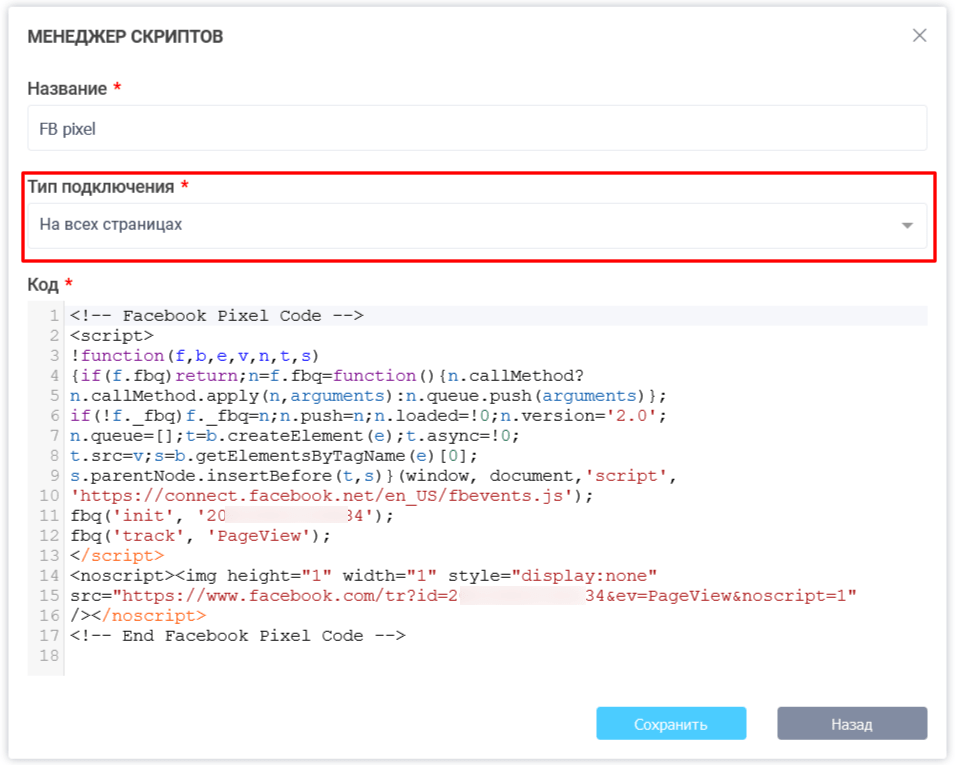Click the fbq track PageView line
The image size is (955, 765).
tap(200, 536)
